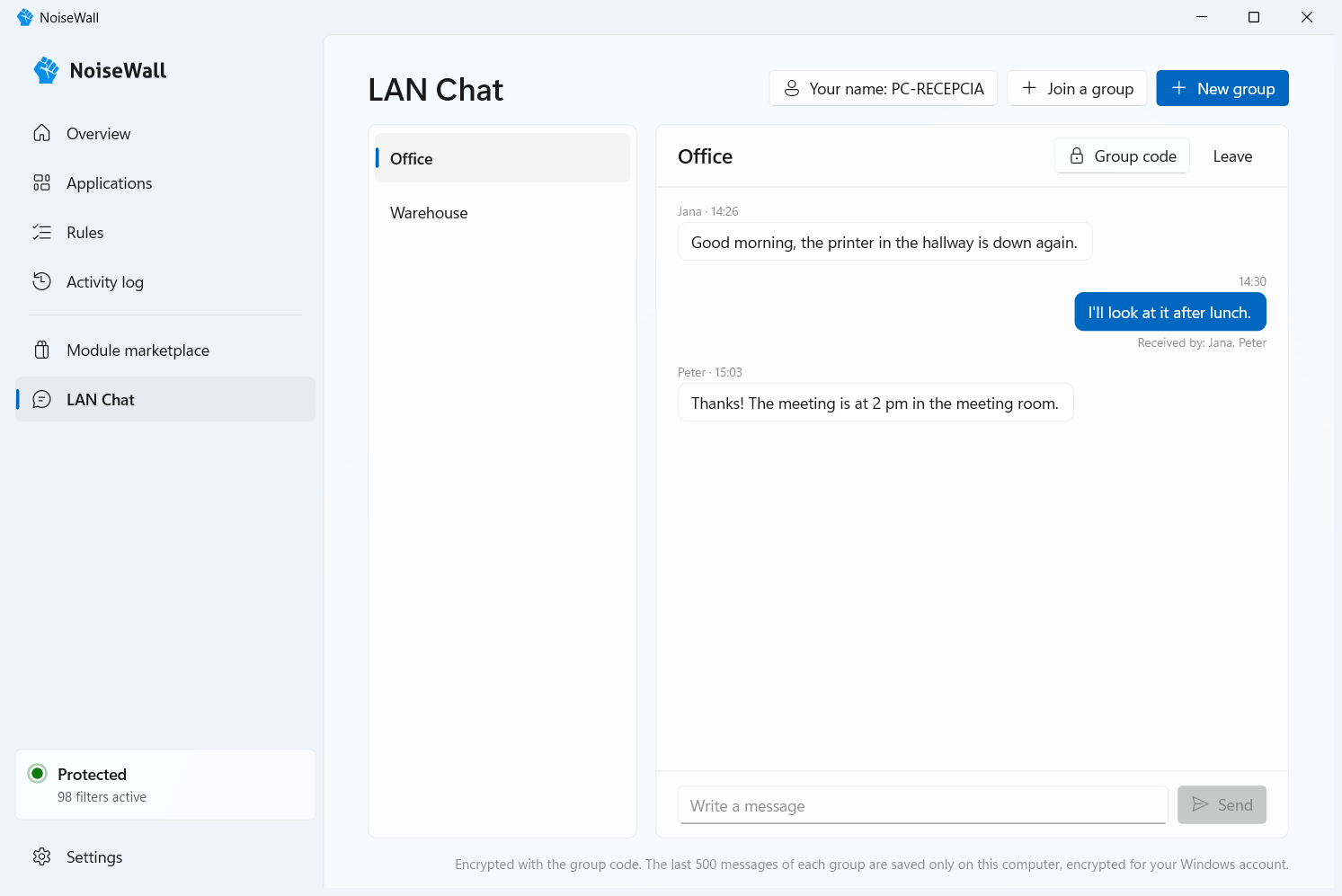This screenshot has width=1342, height=896.
Task: Click Peter's message about the 2 pm meeting
Action: click(875, 403)
